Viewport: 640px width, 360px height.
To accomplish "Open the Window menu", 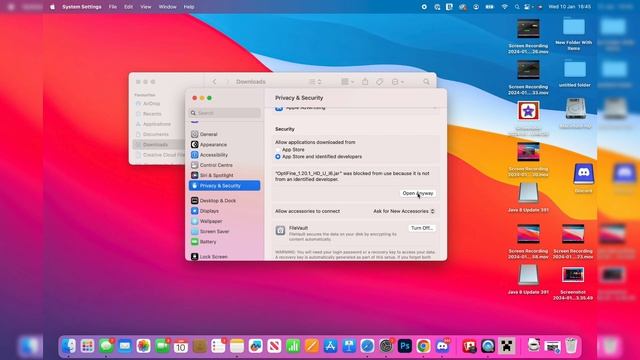I will click(167, 7).
